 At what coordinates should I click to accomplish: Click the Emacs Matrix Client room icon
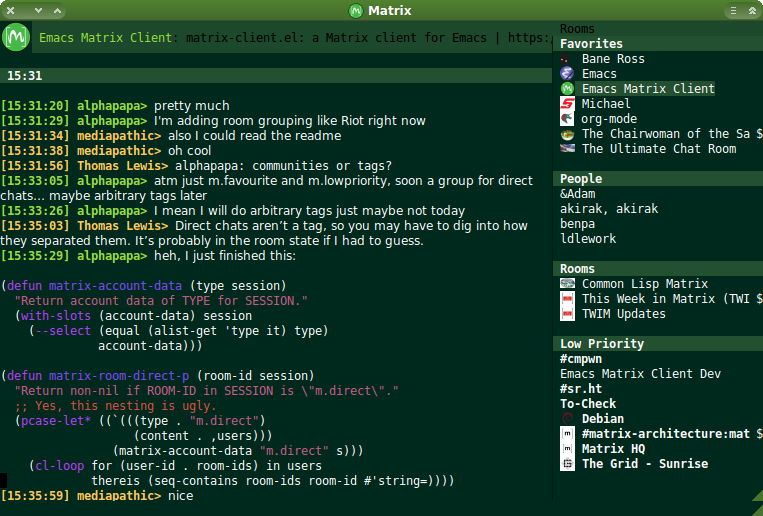[567, 89]
